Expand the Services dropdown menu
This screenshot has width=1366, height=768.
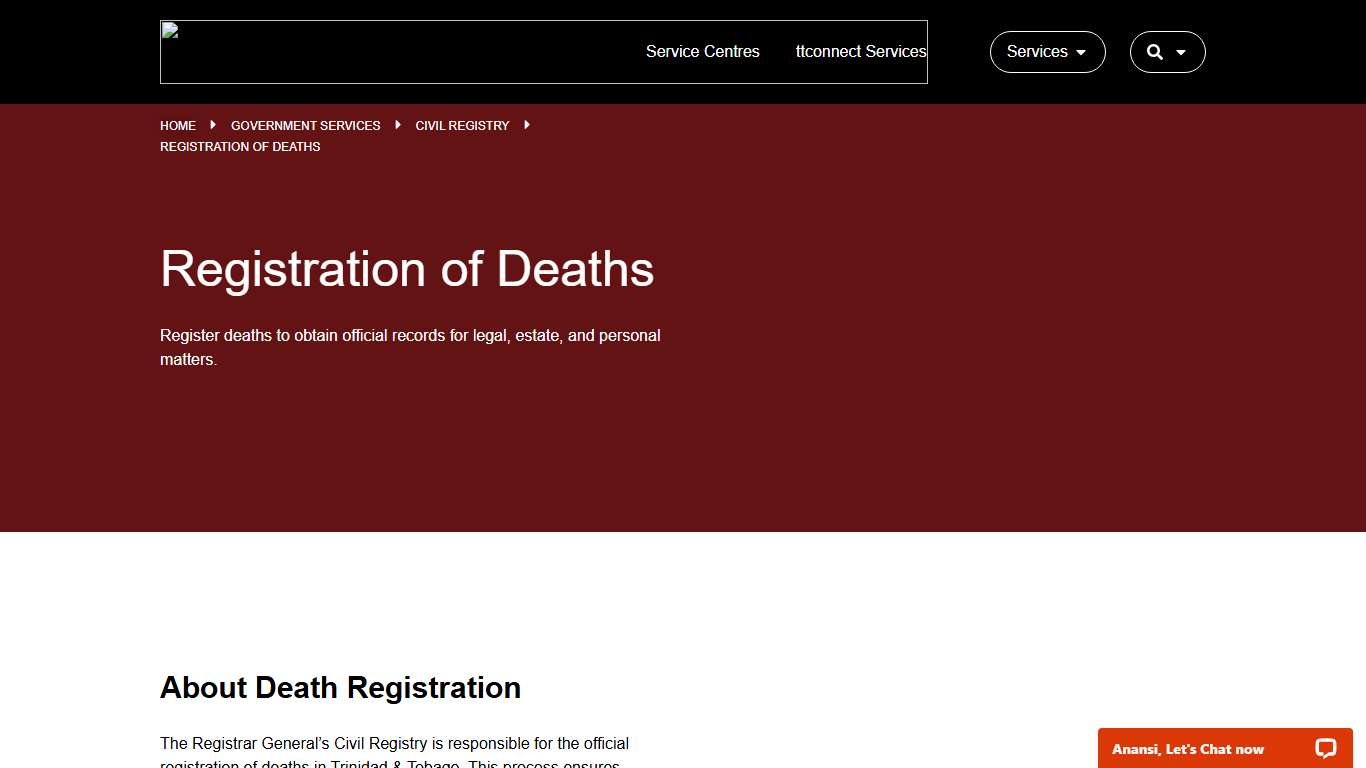coord(1047,51)
